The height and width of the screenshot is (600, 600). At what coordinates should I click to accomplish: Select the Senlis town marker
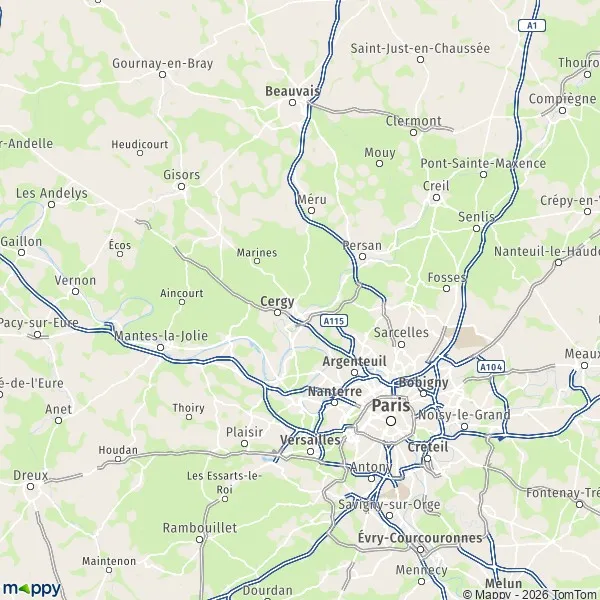click(476, 229)
